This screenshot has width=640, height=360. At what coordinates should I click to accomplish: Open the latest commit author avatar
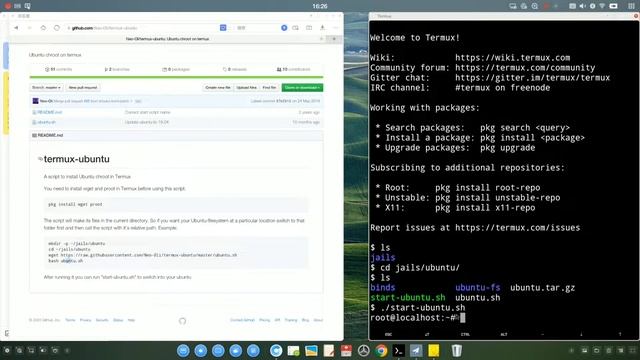36,101
